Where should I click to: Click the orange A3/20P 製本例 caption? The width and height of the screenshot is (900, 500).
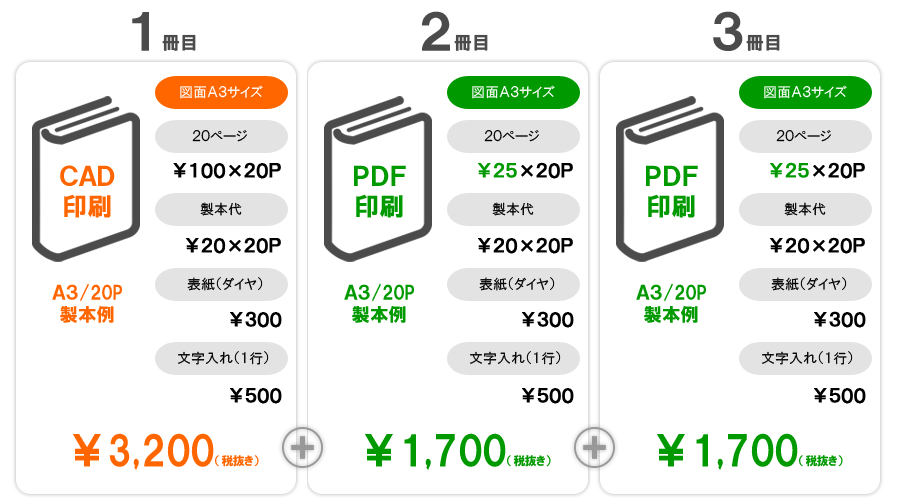[x=87, y=304]
